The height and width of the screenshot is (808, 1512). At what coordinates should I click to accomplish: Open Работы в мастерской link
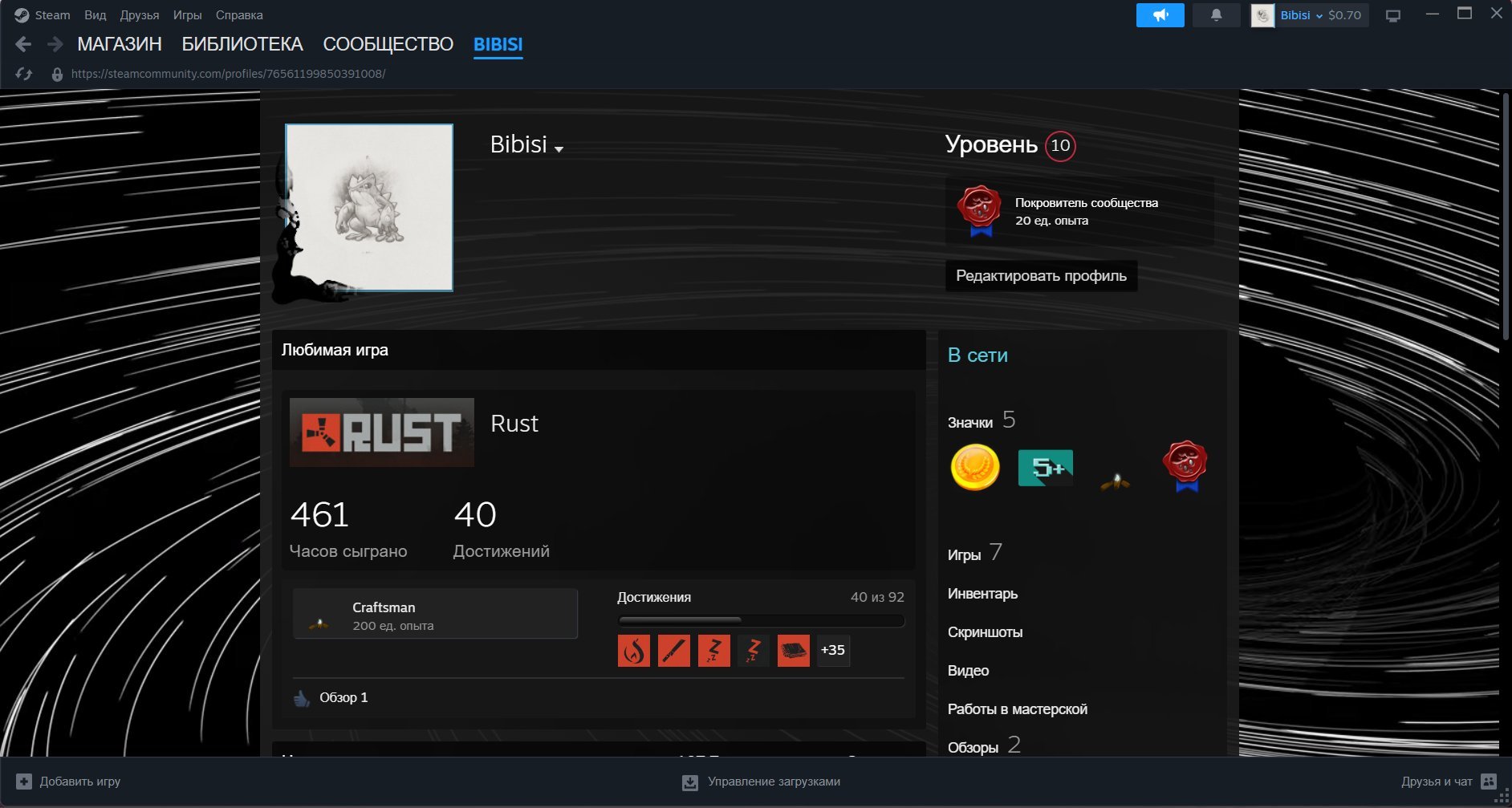point(1018,709)
